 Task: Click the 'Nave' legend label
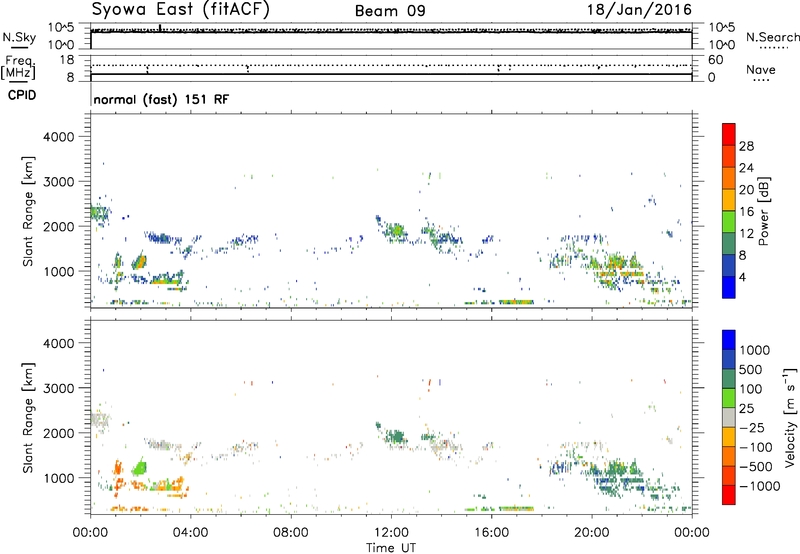(x=761, y=70)
